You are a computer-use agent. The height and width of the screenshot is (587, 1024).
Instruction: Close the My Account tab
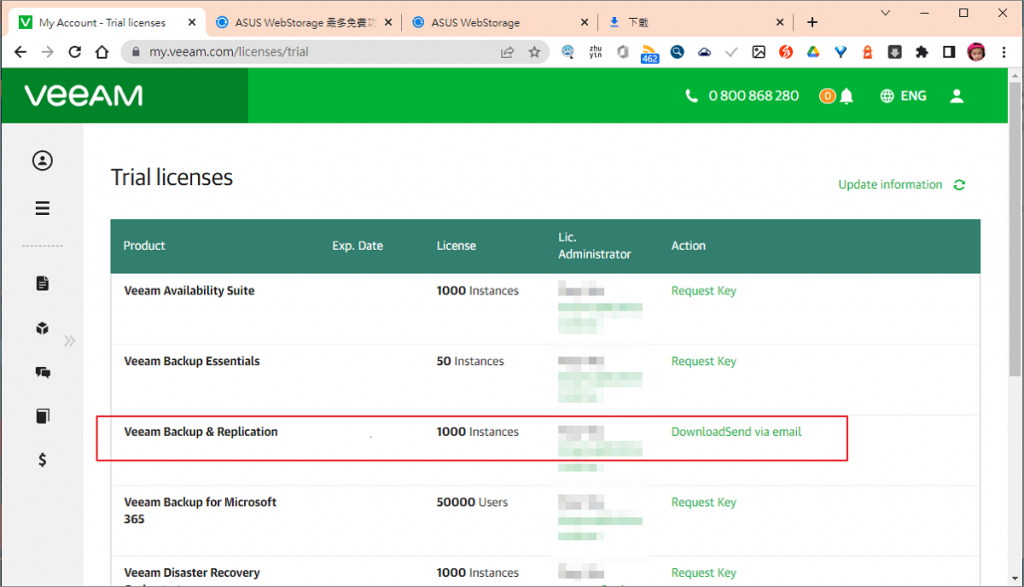coord(192,22)
